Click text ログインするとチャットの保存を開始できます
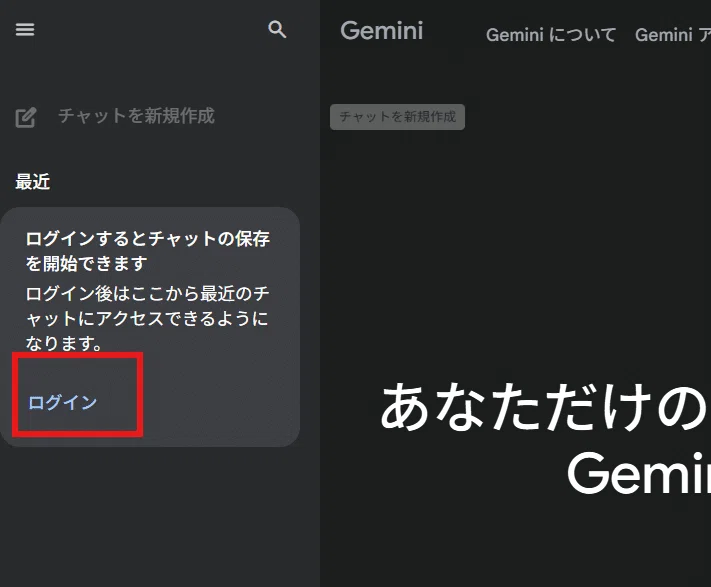Screen dimensions: 711x587 pos(147,251)
